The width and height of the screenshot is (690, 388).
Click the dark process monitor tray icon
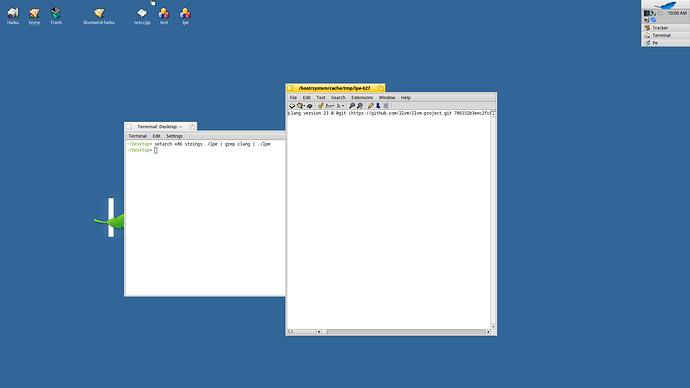(x=647, y=13)
